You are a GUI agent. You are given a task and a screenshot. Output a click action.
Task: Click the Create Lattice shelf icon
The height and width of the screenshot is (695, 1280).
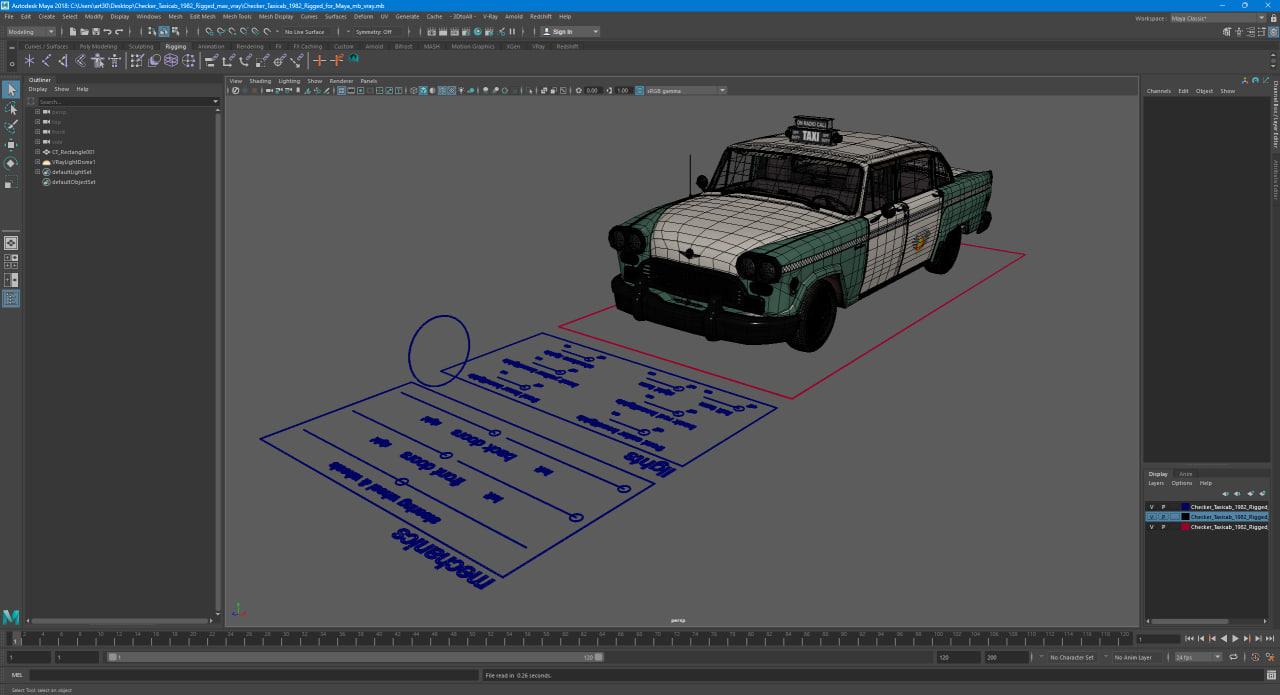pos(171,61)
